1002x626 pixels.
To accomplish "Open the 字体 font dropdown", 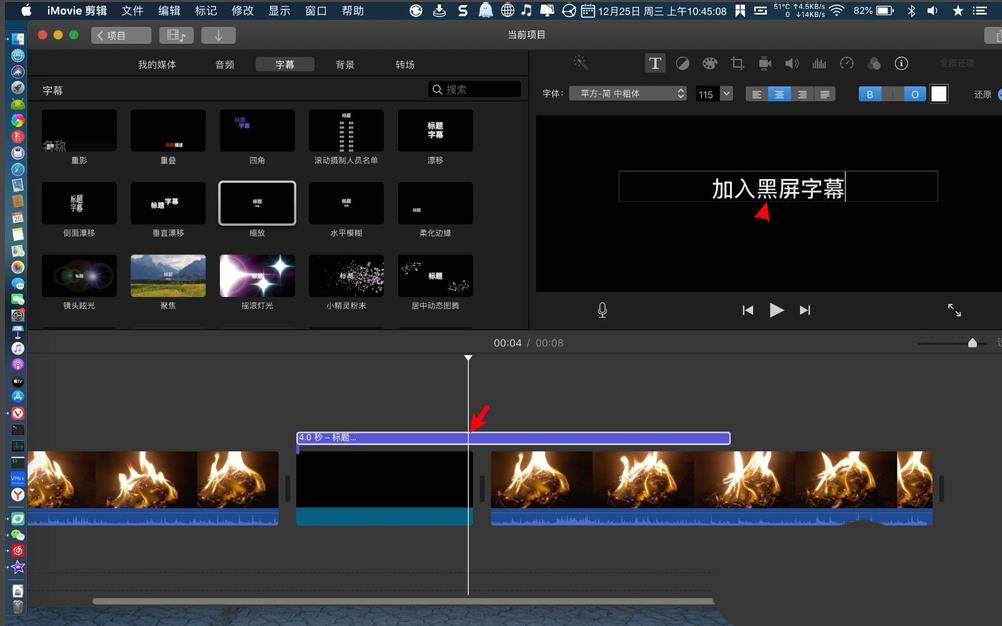I will point(627,94).
